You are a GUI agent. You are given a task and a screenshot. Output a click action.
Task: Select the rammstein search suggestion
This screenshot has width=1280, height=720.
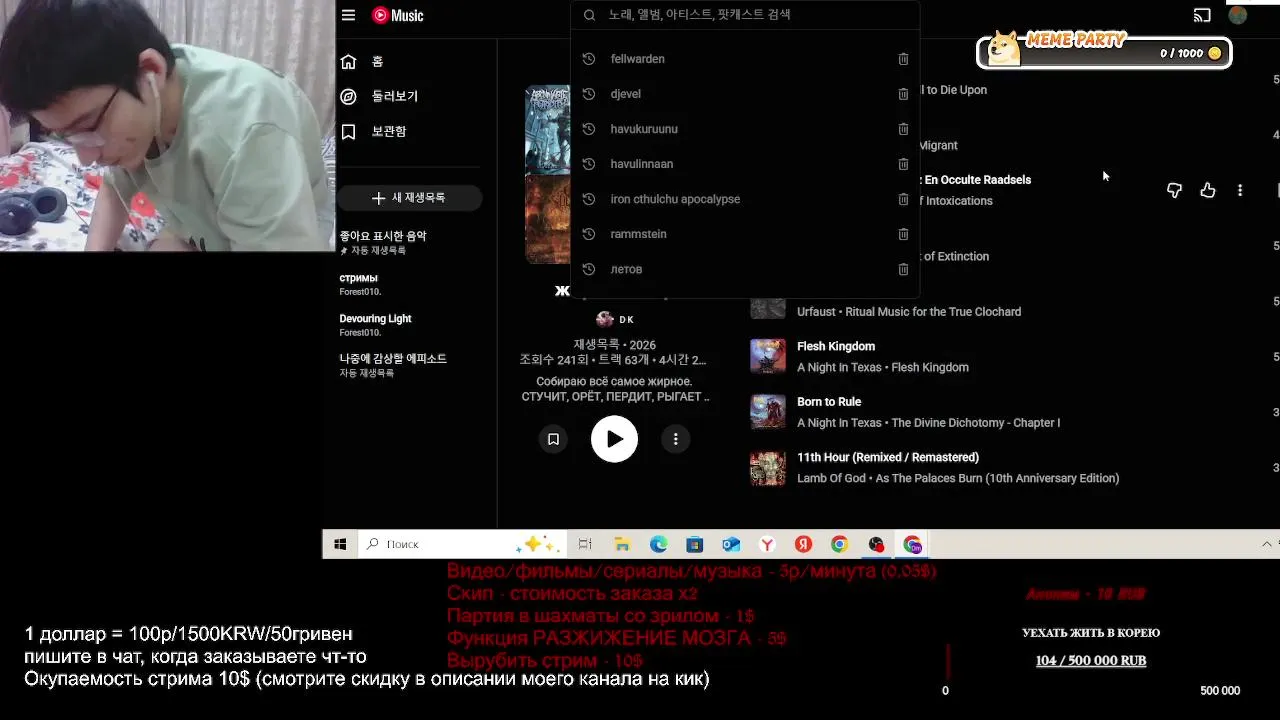coord(744,234)
